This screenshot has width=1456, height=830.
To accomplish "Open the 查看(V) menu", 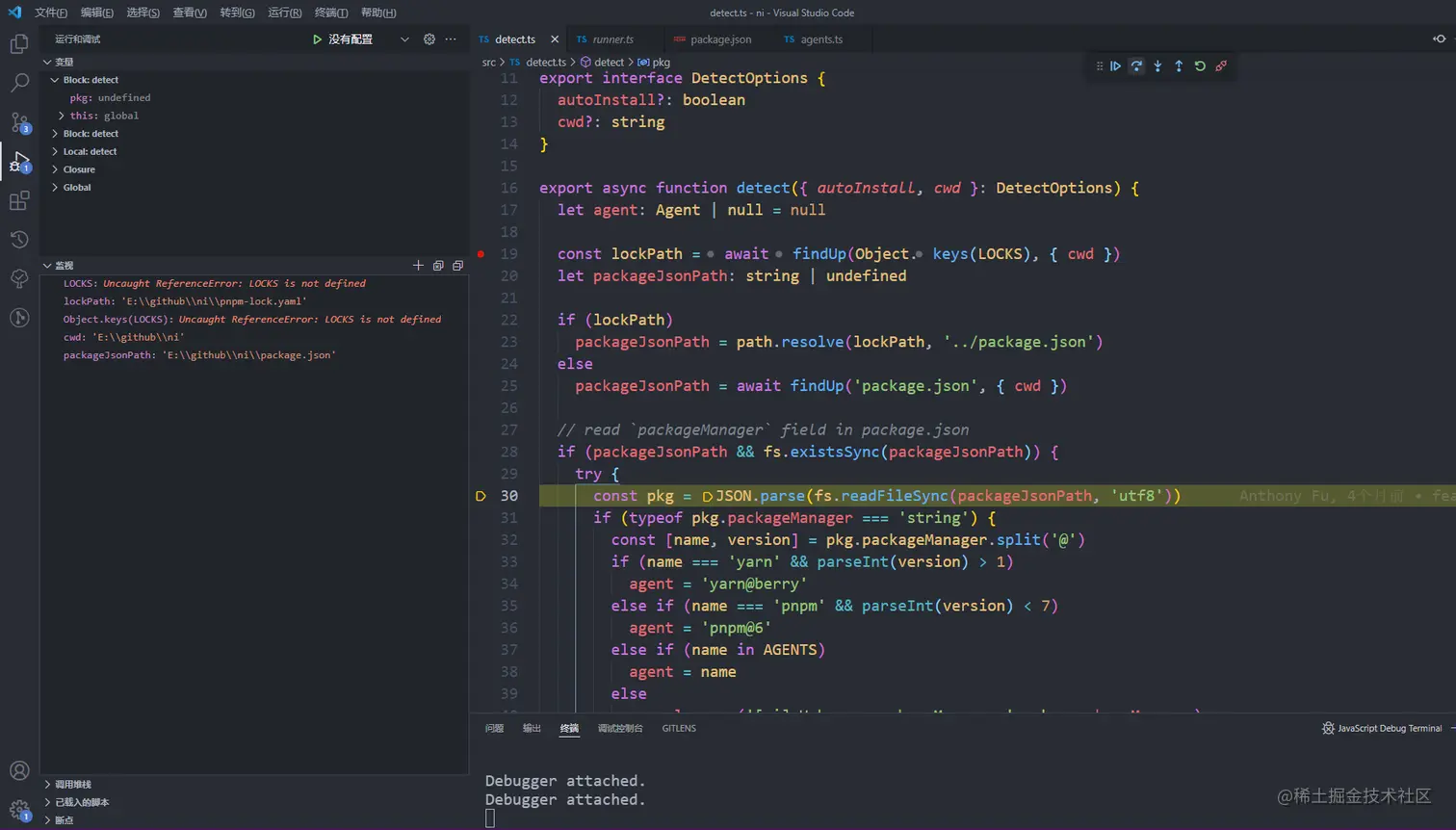I will point(190,13).
